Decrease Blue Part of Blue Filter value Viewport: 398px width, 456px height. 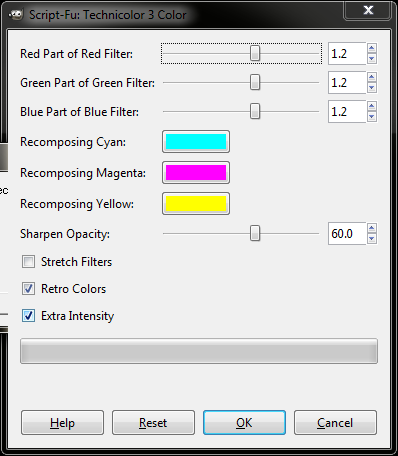pos(372,117)
